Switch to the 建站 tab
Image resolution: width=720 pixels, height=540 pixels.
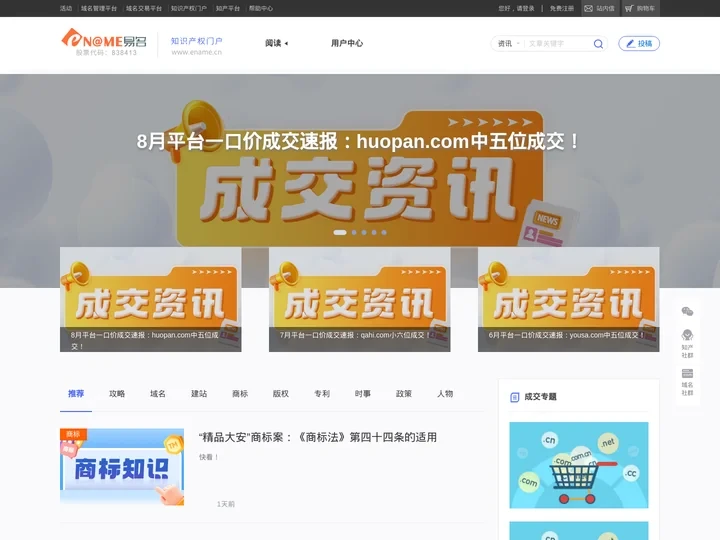point(199,394)
